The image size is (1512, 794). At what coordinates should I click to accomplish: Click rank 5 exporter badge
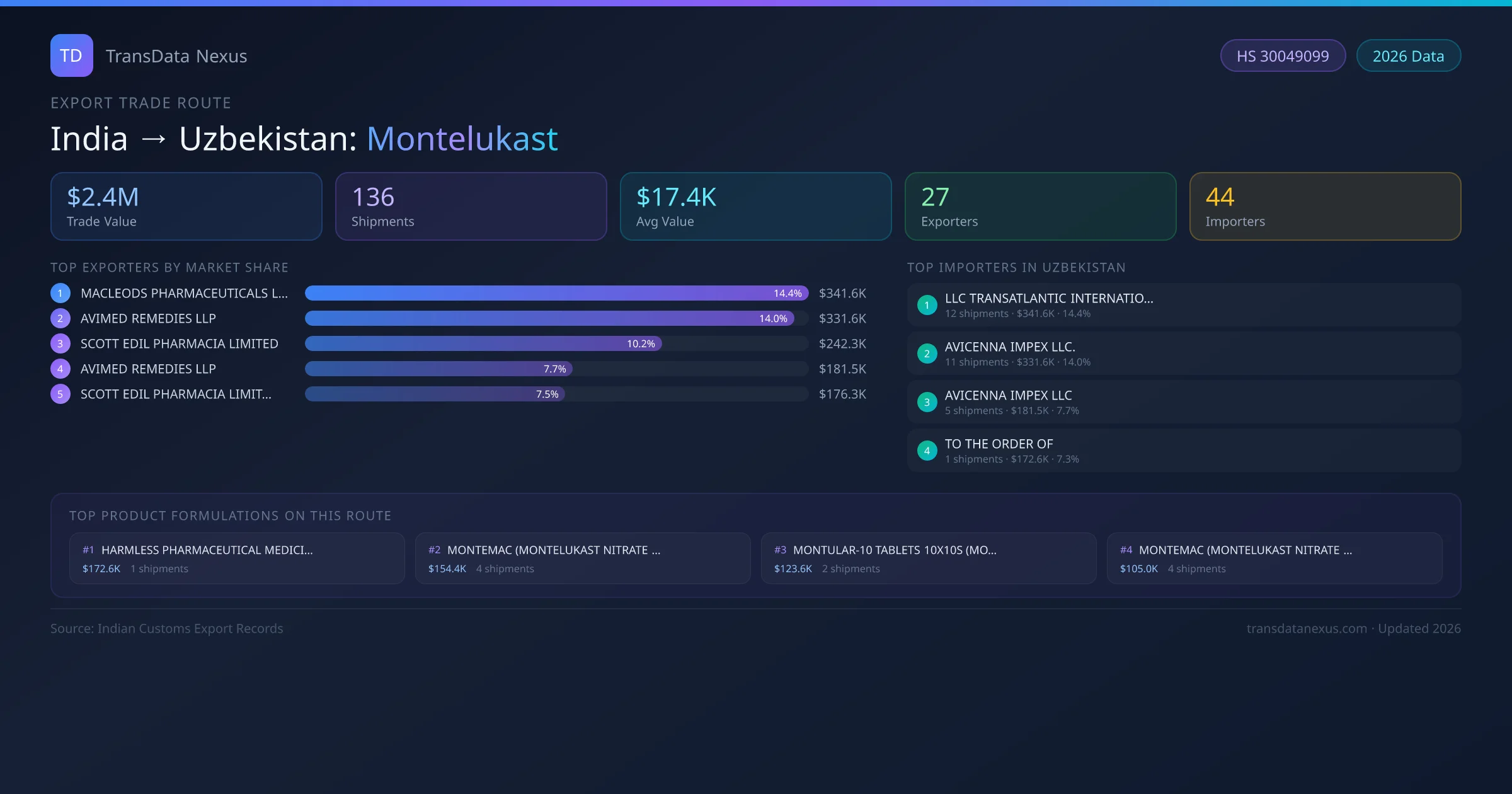[60, 394]
